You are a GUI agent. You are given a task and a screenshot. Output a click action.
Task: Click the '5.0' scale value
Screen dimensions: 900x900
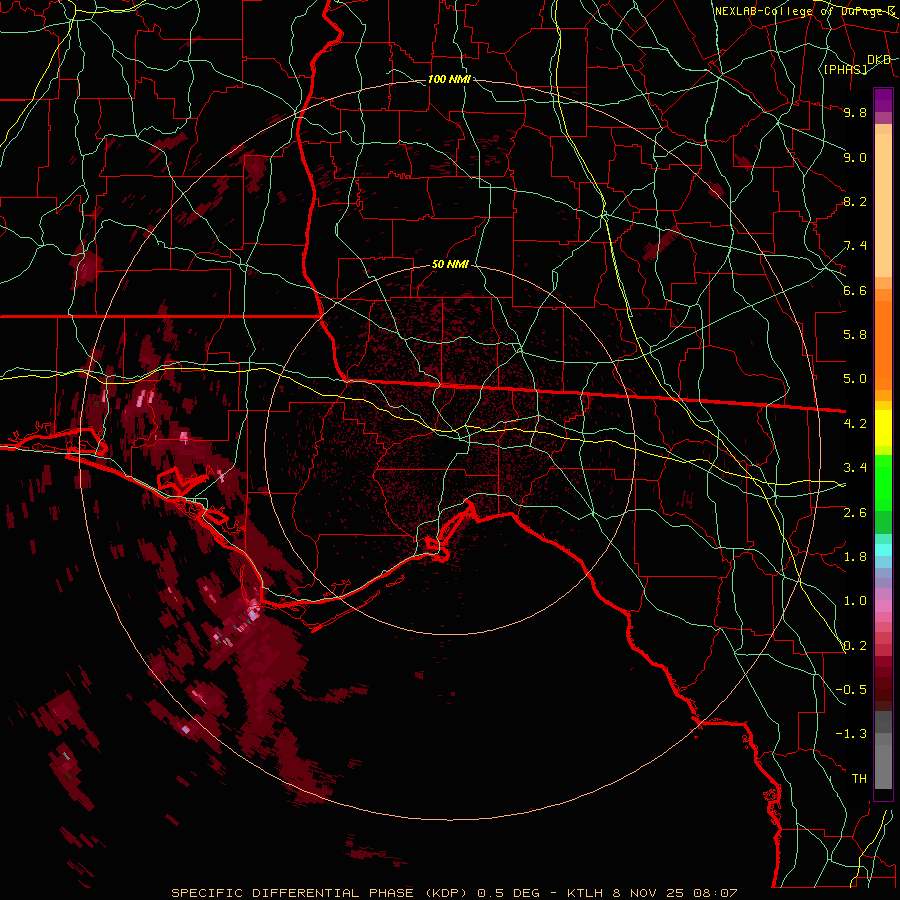855,379
